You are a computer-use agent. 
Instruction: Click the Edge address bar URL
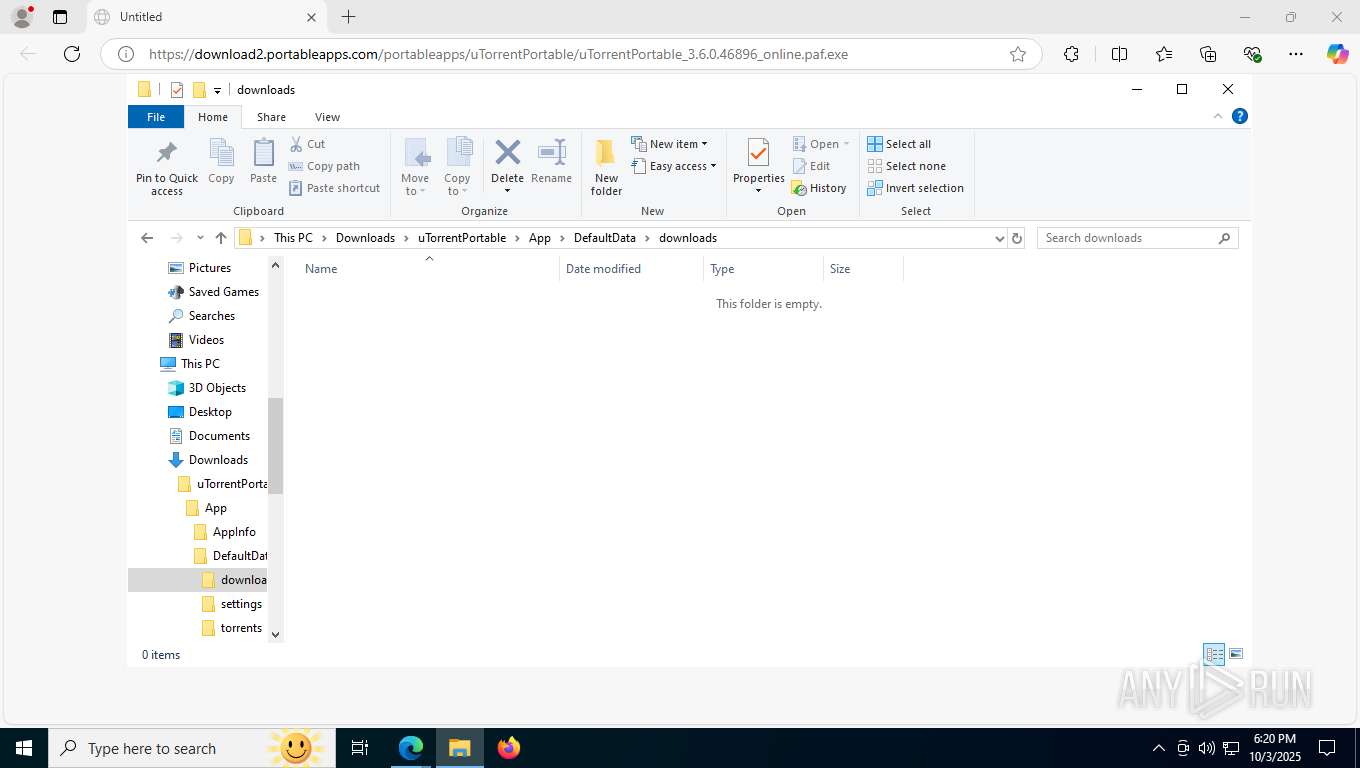[498, 54]
